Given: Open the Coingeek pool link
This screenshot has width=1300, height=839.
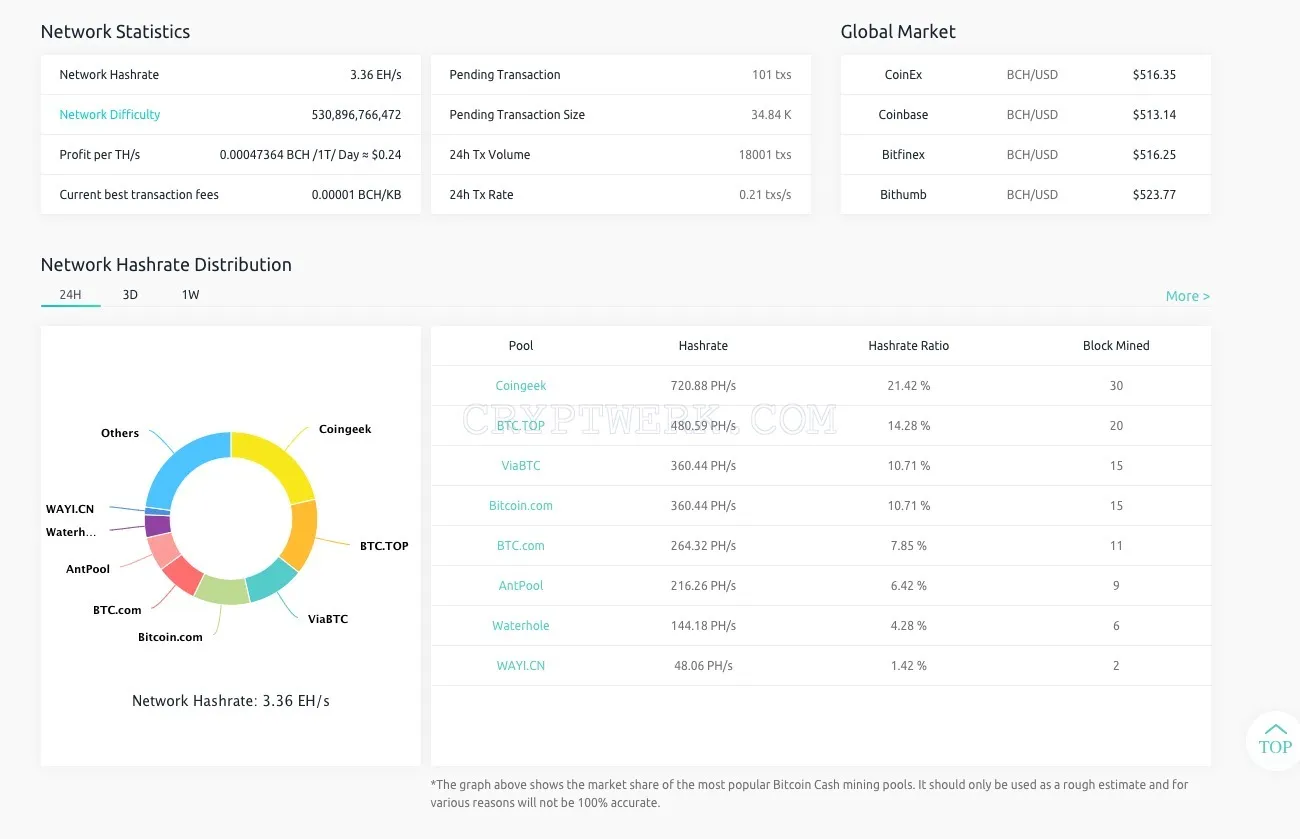Looking at the screenshot, I should (521, 386).
